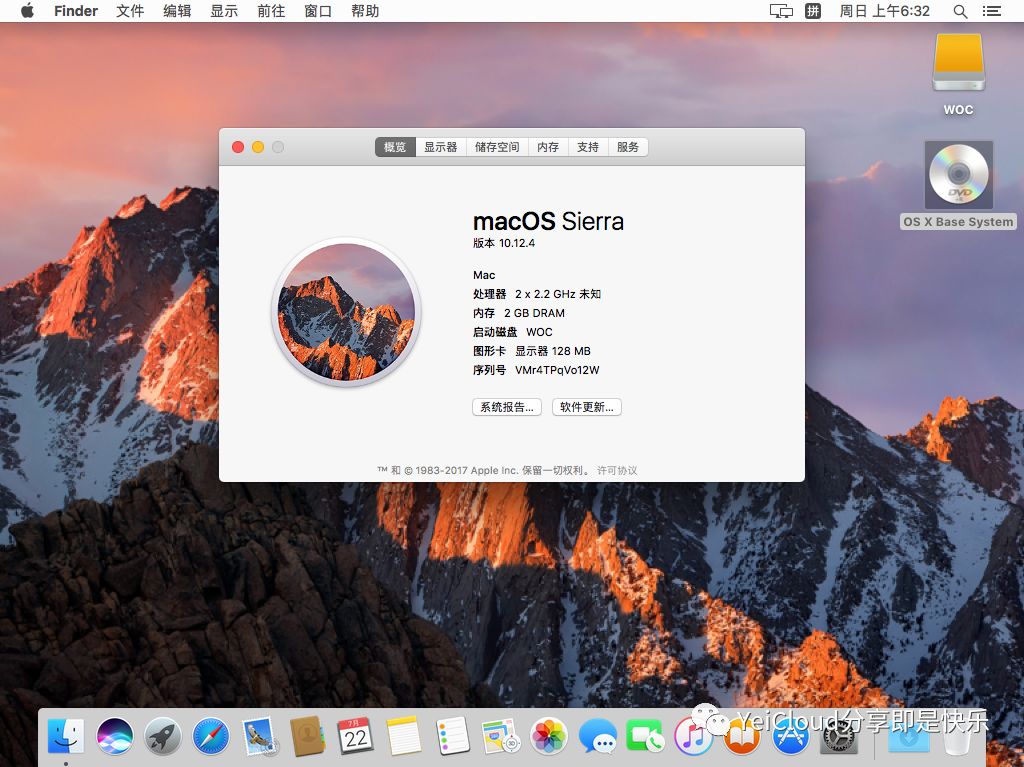
Task: Click the macOS Sierra round logo image
Action: click(346, 312)
